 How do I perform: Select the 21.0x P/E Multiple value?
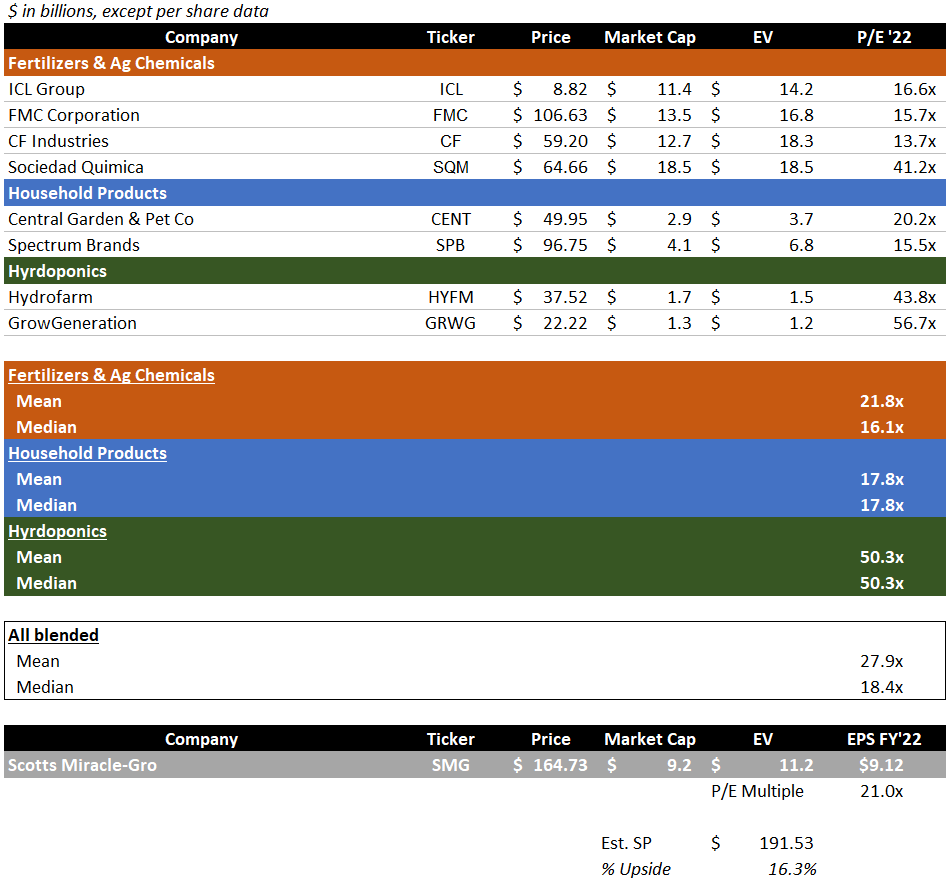point(881,791)
